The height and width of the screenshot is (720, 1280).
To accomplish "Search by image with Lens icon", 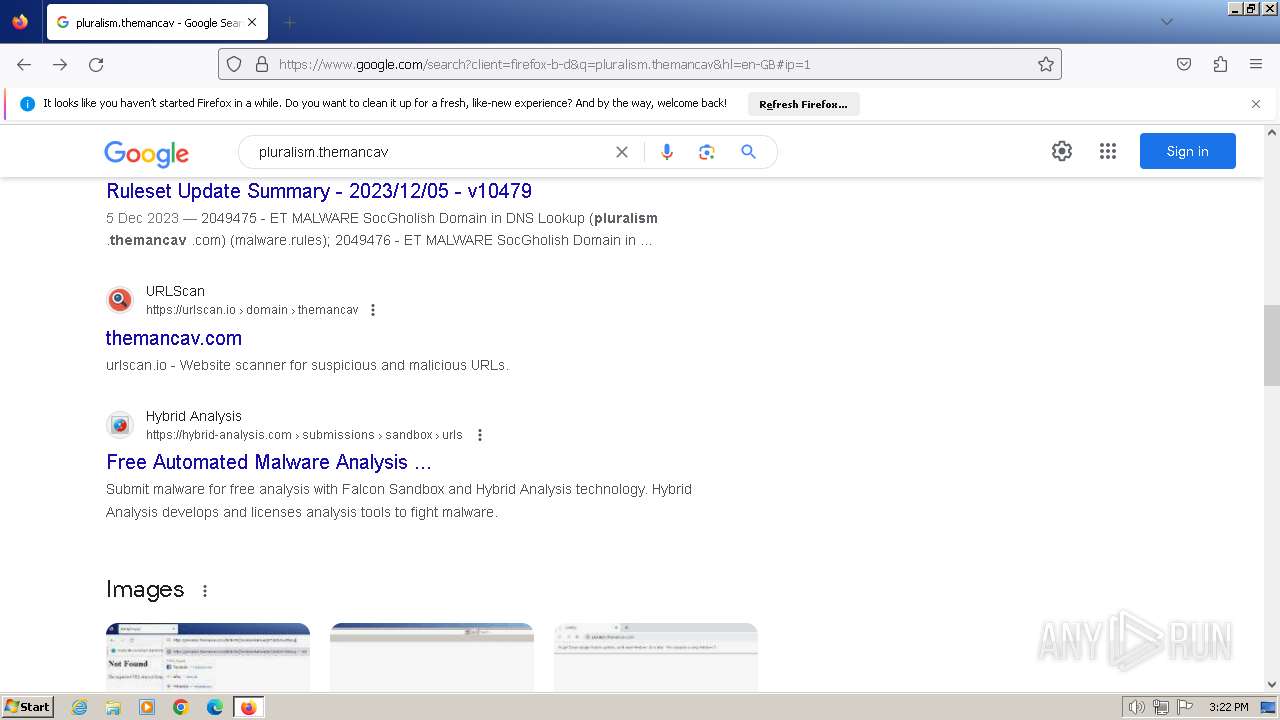I will coord(707,152).
